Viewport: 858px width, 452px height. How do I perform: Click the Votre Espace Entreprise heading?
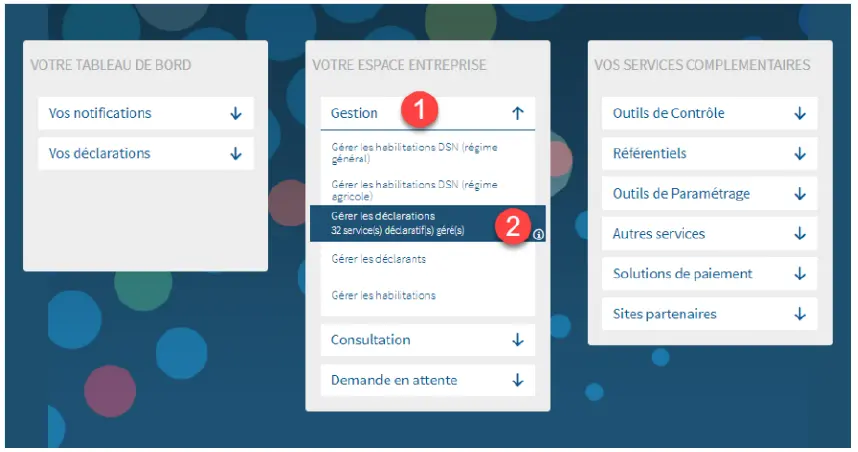pyautogui.click(x=399, y=65)
